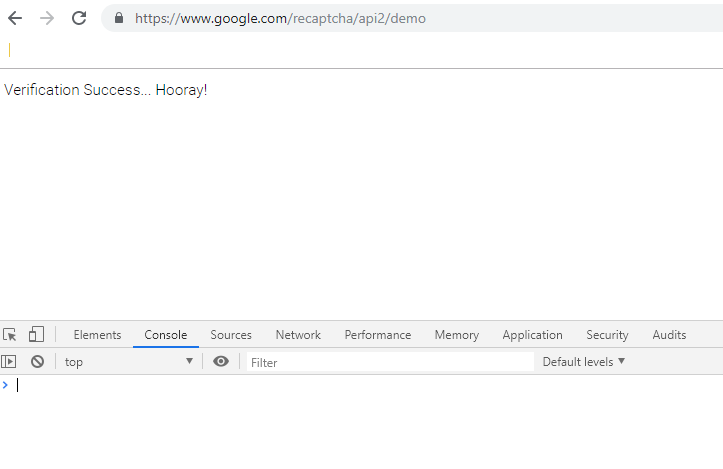Open the 'top' JavaScript context dropdown

(x=128, y=362)
